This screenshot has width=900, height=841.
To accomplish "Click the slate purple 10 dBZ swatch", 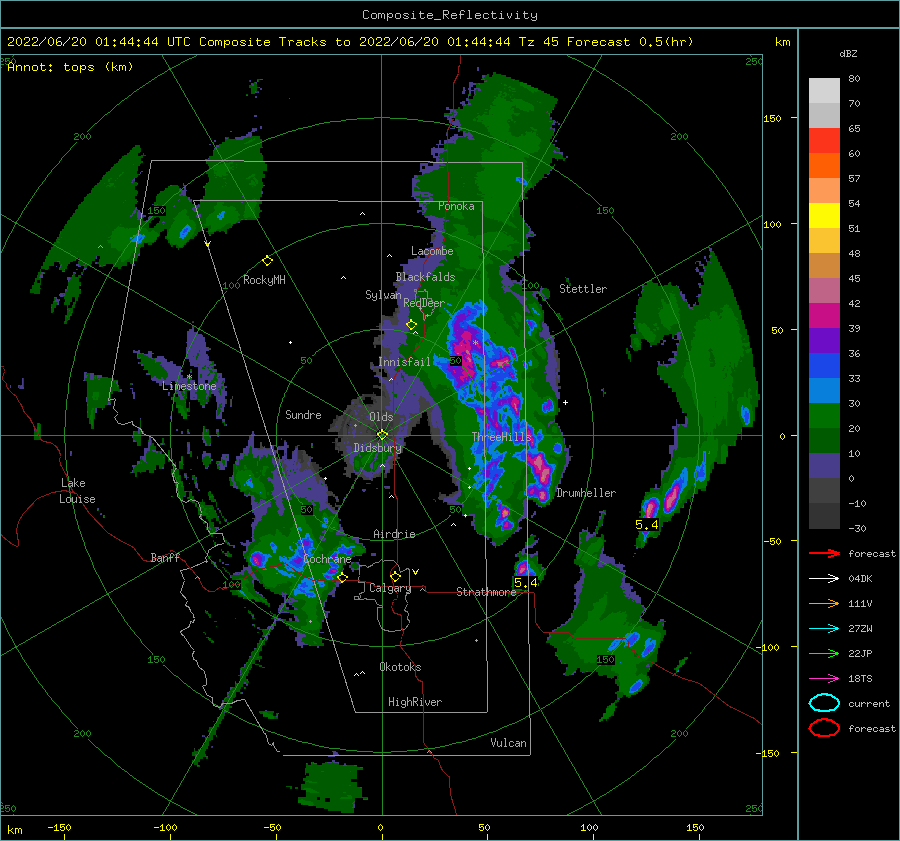I will tap(824, 466).
